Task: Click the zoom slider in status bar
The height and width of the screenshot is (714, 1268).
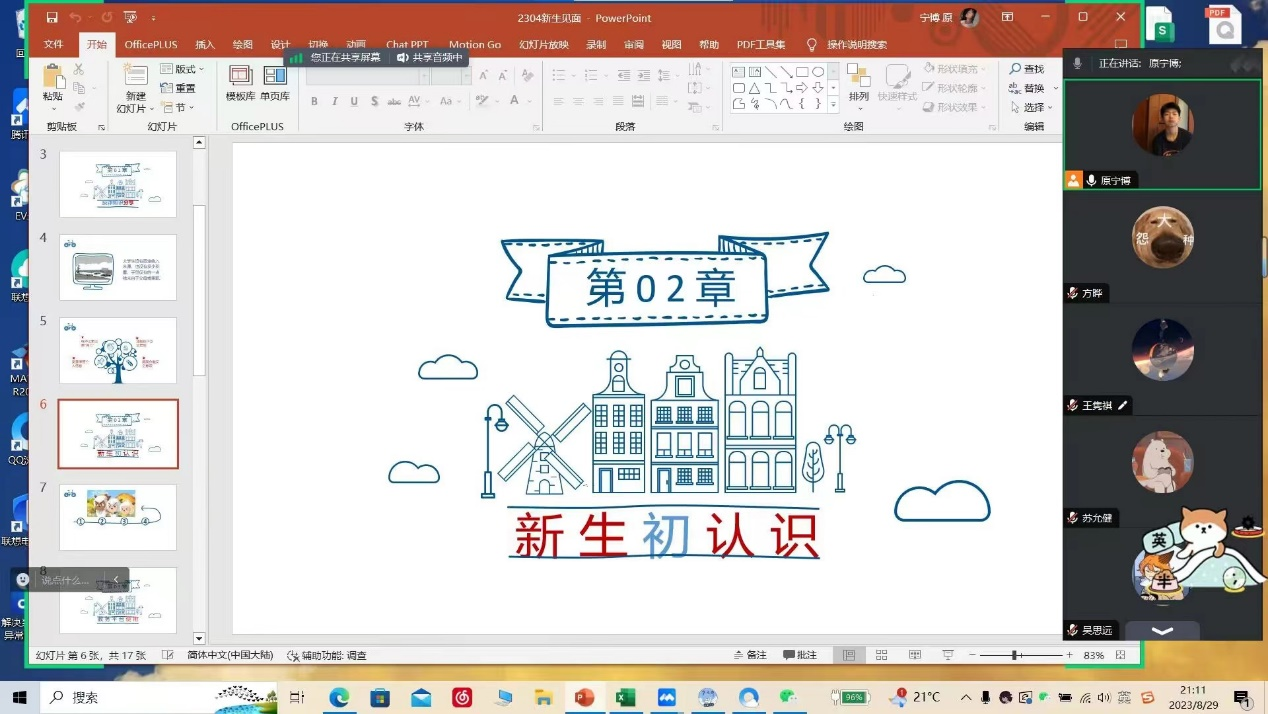Action: tap(1015, 655)
